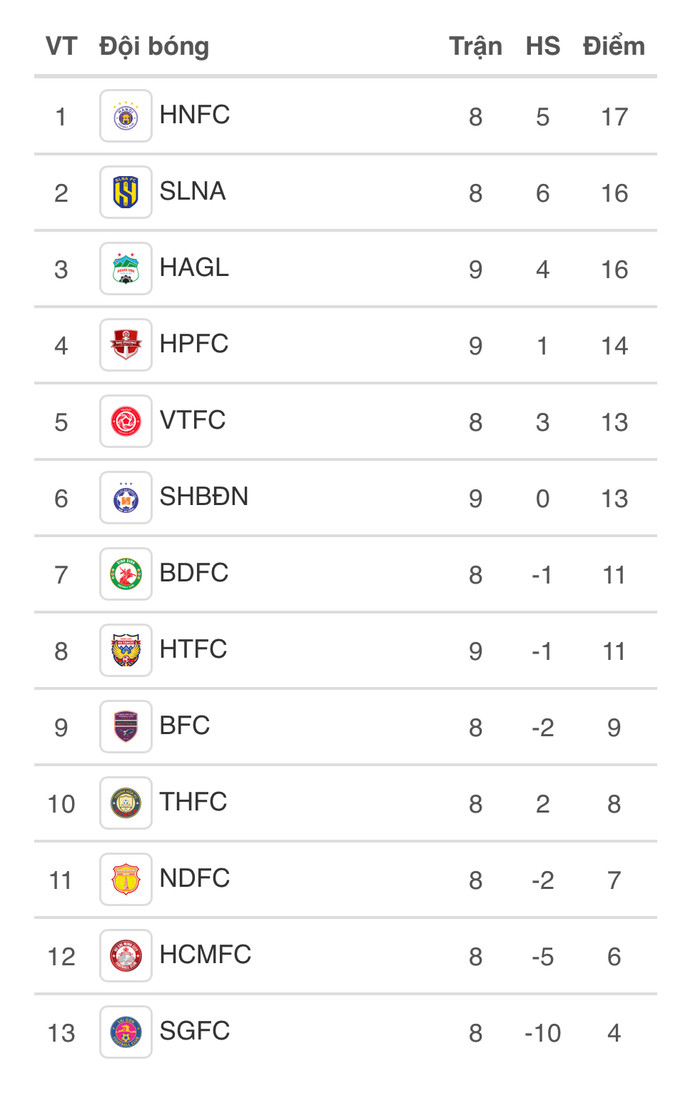Select the HTFC team badge
The image size is (700, 1120).
click(x=126, y=651)
